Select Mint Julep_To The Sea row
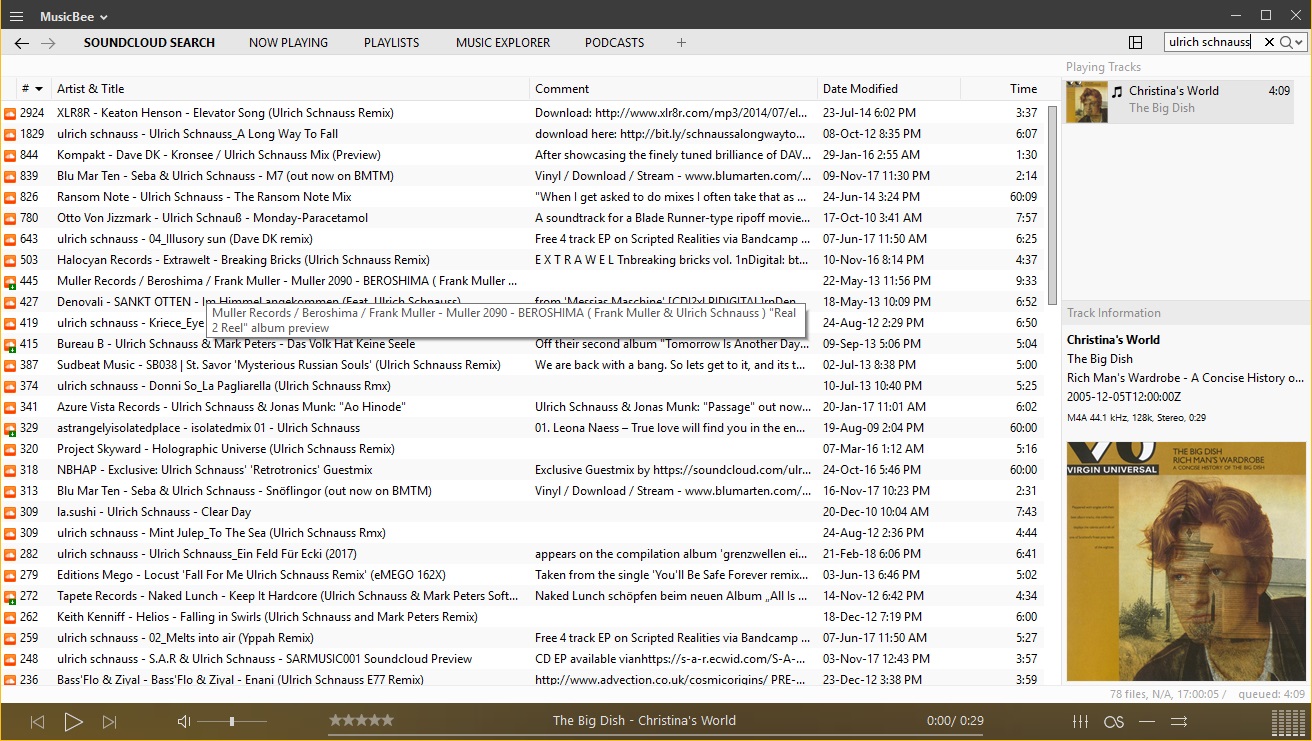This screenshot has width=1312, height=741. (x=521, y=533)
